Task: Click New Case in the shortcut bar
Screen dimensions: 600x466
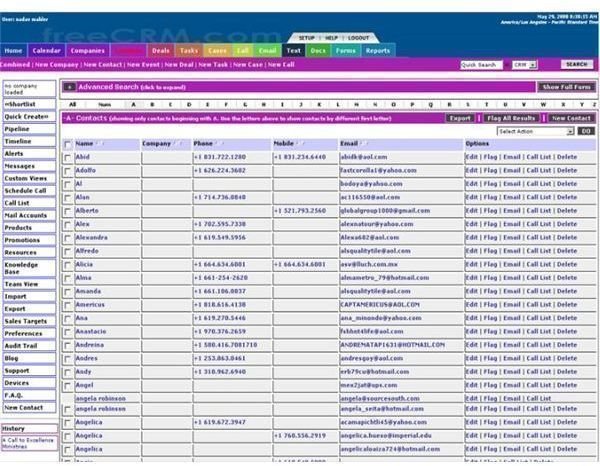Action: (x=248, y=65)
